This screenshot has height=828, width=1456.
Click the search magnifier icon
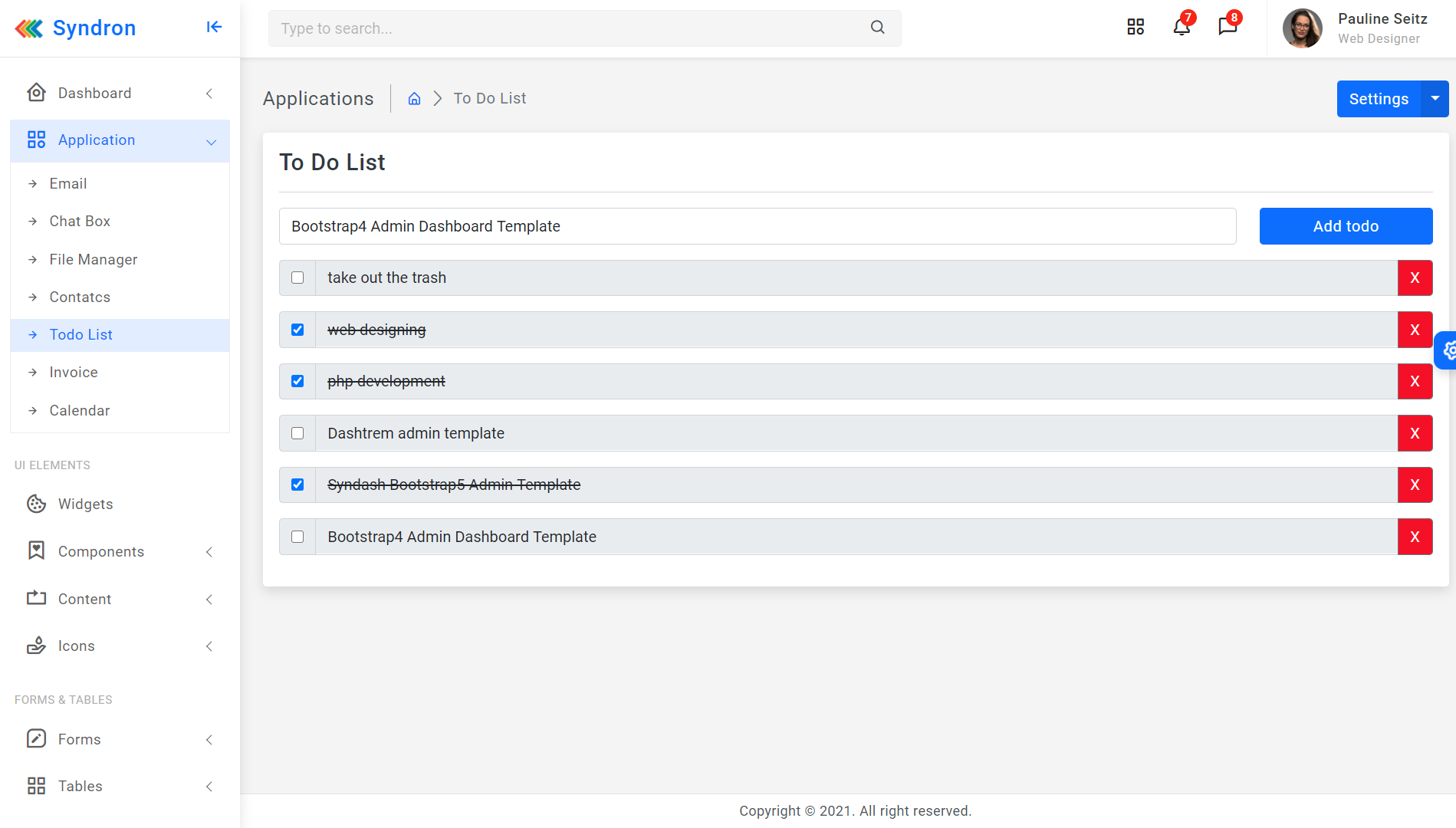[878, 28]
